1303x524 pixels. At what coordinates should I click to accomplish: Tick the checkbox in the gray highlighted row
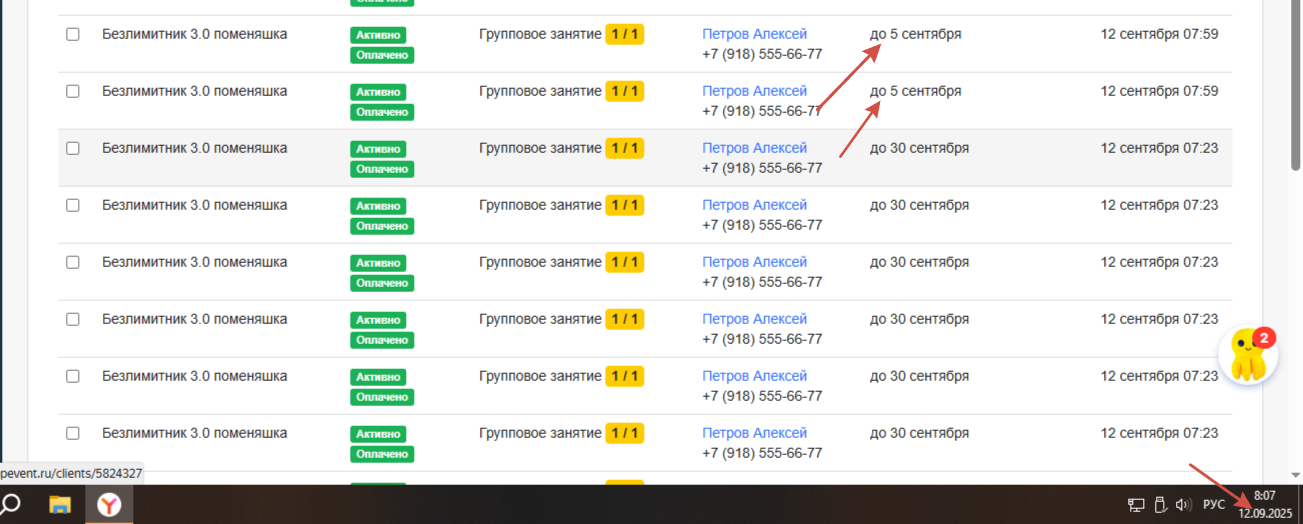pyautogui.click(x=72, y=148)
